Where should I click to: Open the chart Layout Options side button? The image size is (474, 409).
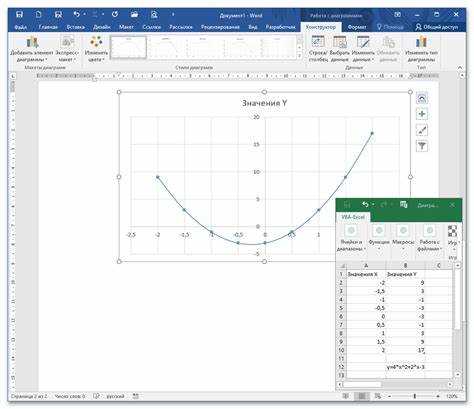point(422,99)
